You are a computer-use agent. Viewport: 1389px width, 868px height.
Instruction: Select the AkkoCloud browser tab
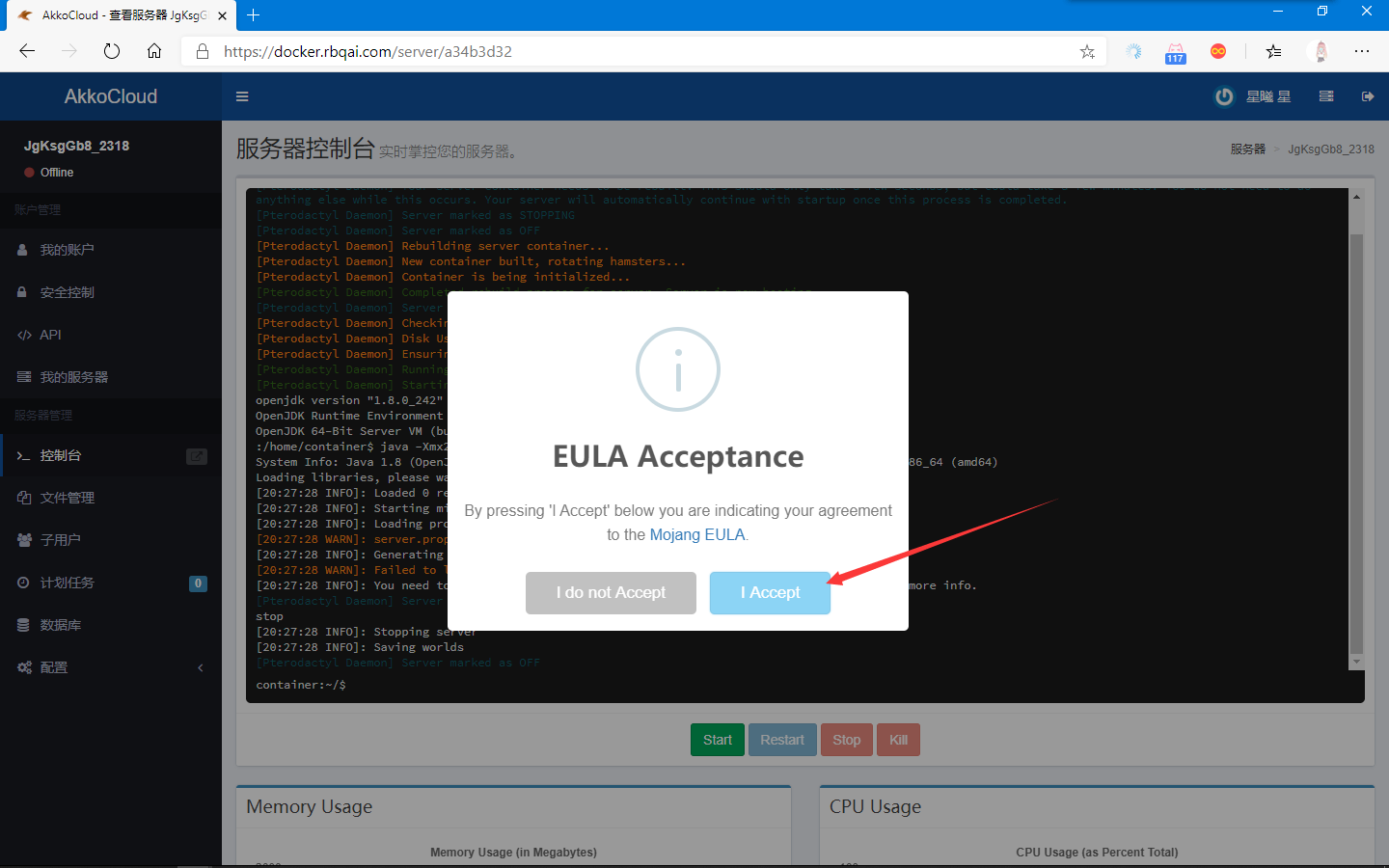pyautogui.click(x=122, y=15)
